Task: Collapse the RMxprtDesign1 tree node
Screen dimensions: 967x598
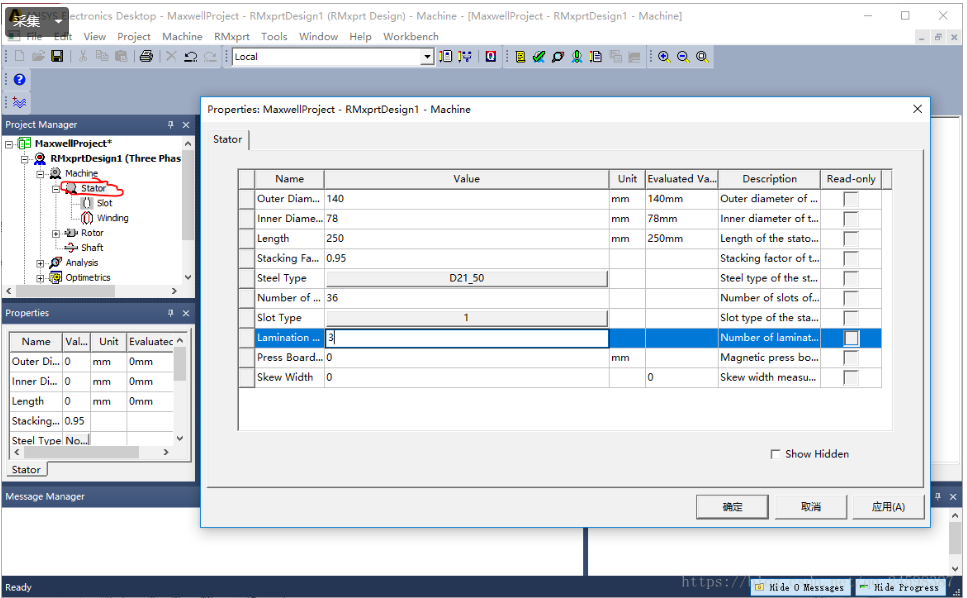Action: click(25, 159)
